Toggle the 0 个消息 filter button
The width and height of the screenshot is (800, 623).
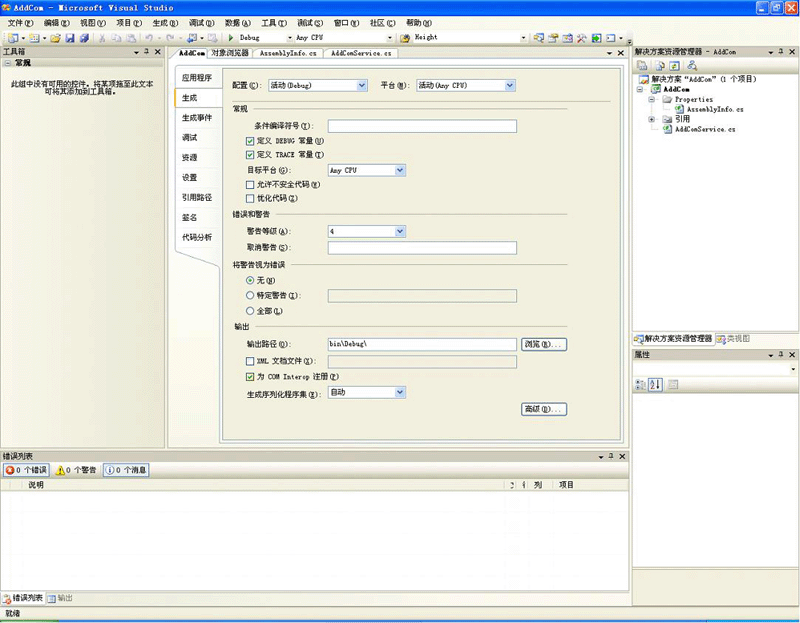pyautogui.click(x=126, y=470)
